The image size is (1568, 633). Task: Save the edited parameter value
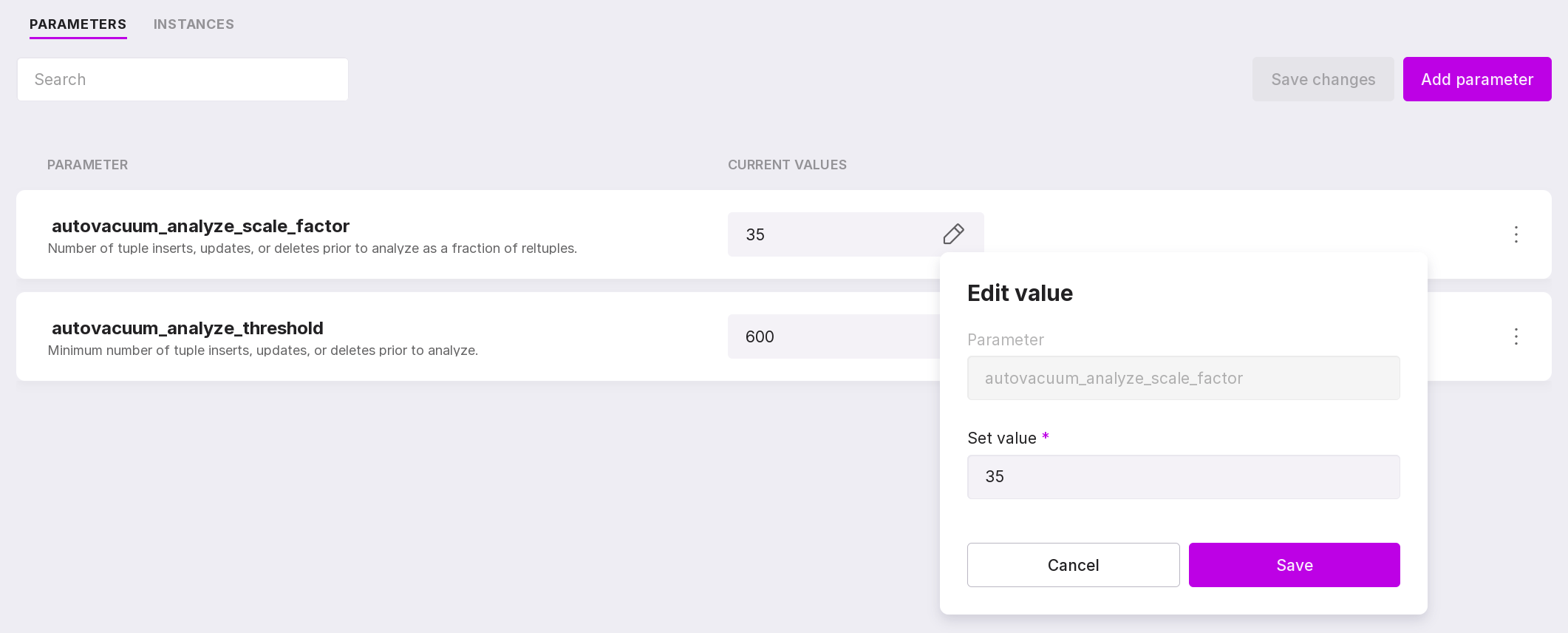point(1294,565)
